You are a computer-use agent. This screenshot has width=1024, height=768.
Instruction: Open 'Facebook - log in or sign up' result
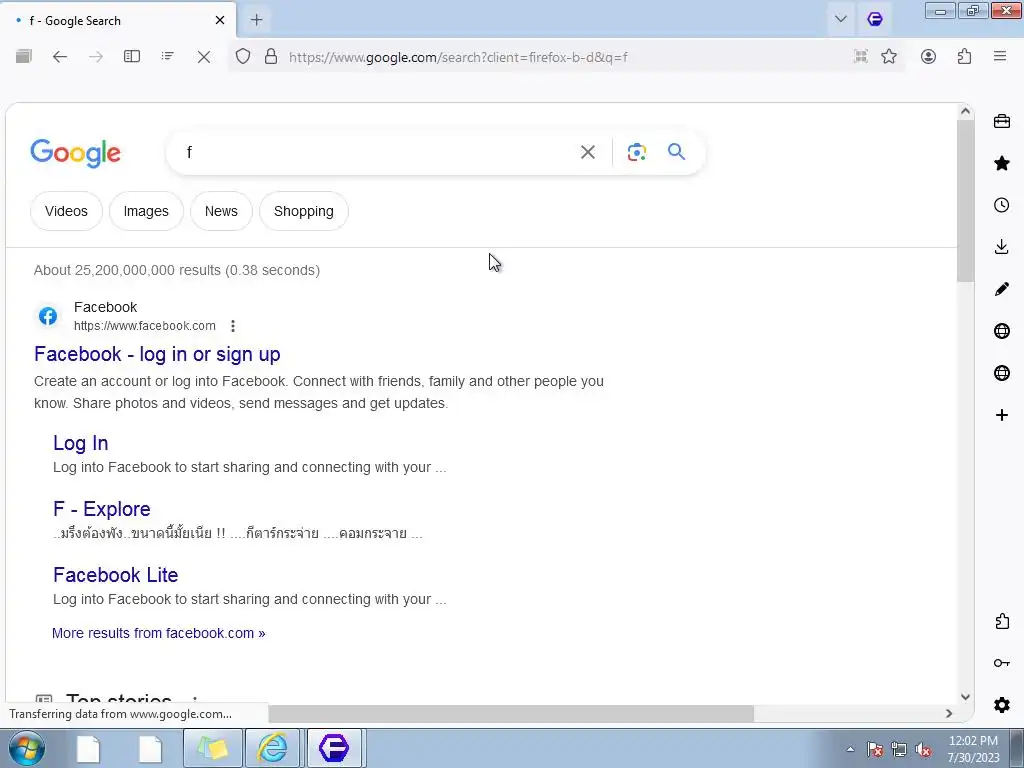coord(157,354)
